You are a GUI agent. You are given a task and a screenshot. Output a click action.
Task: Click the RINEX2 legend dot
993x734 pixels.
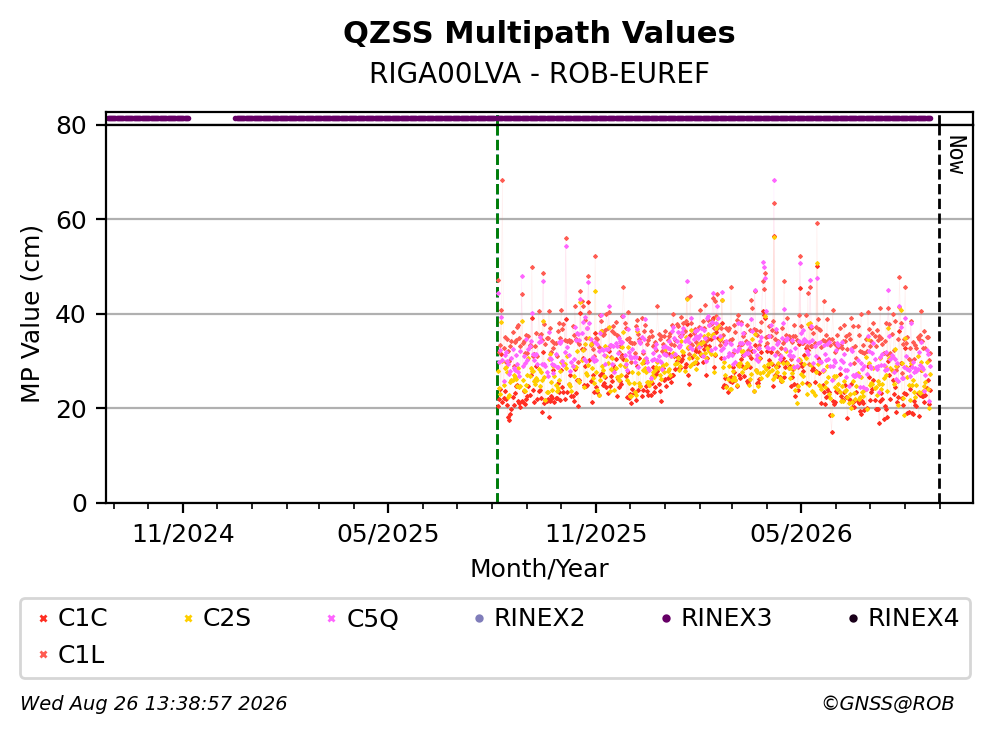[479, 619]
